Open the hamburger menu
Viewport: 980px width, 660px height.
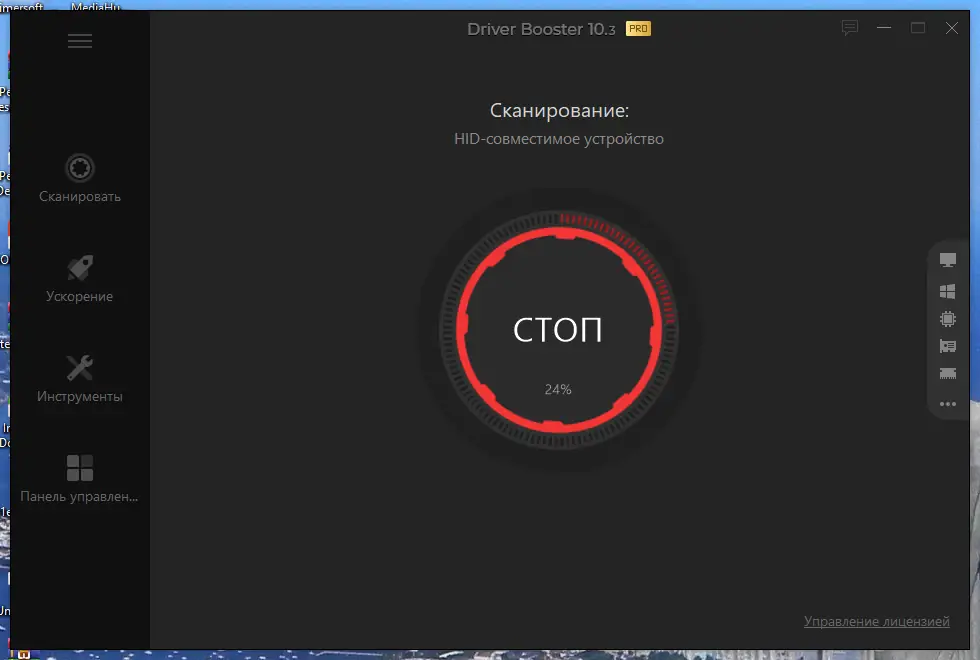(79, 41)
